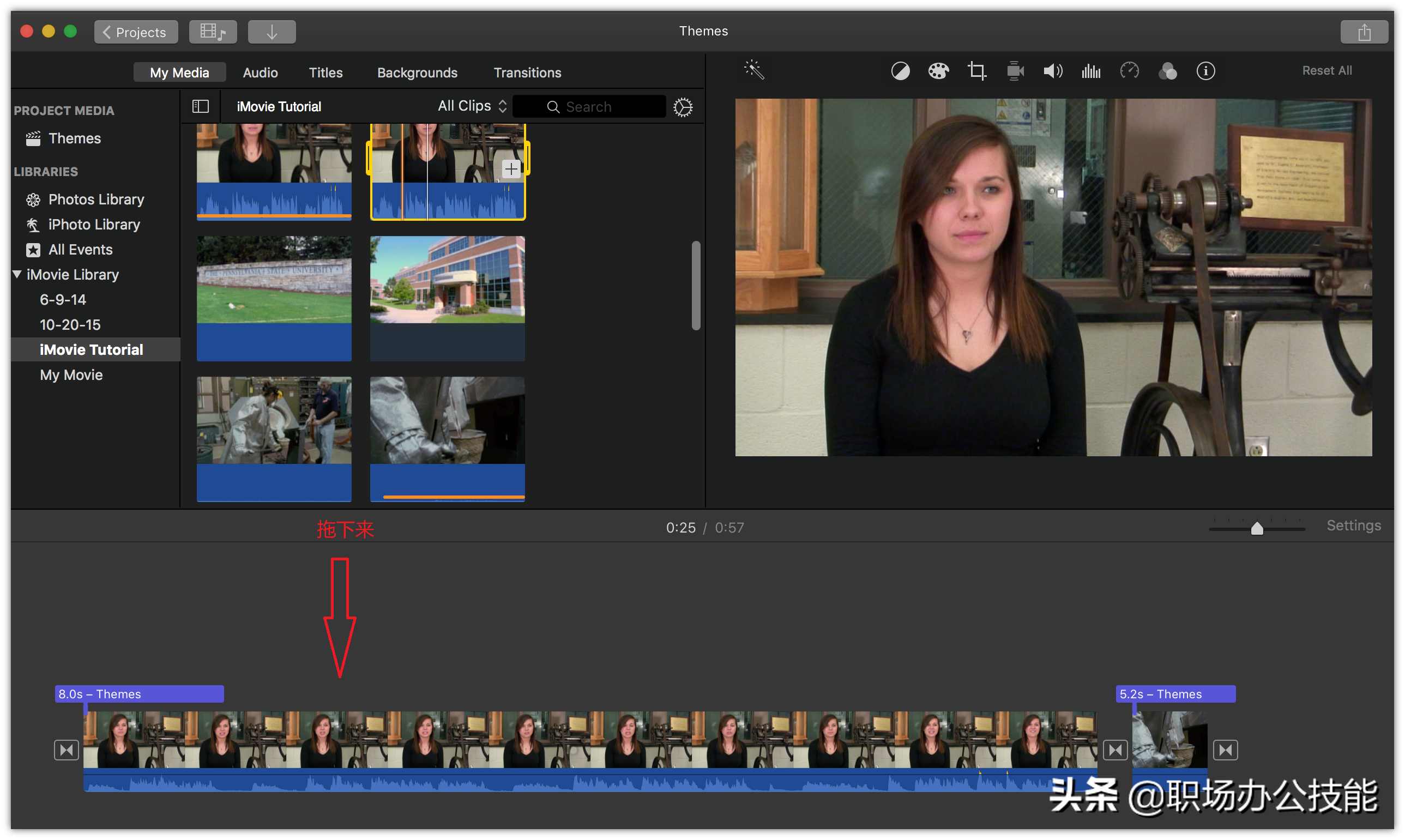Click the Settings button on timeline
1405x840 pixels.
pos(1354,527)
